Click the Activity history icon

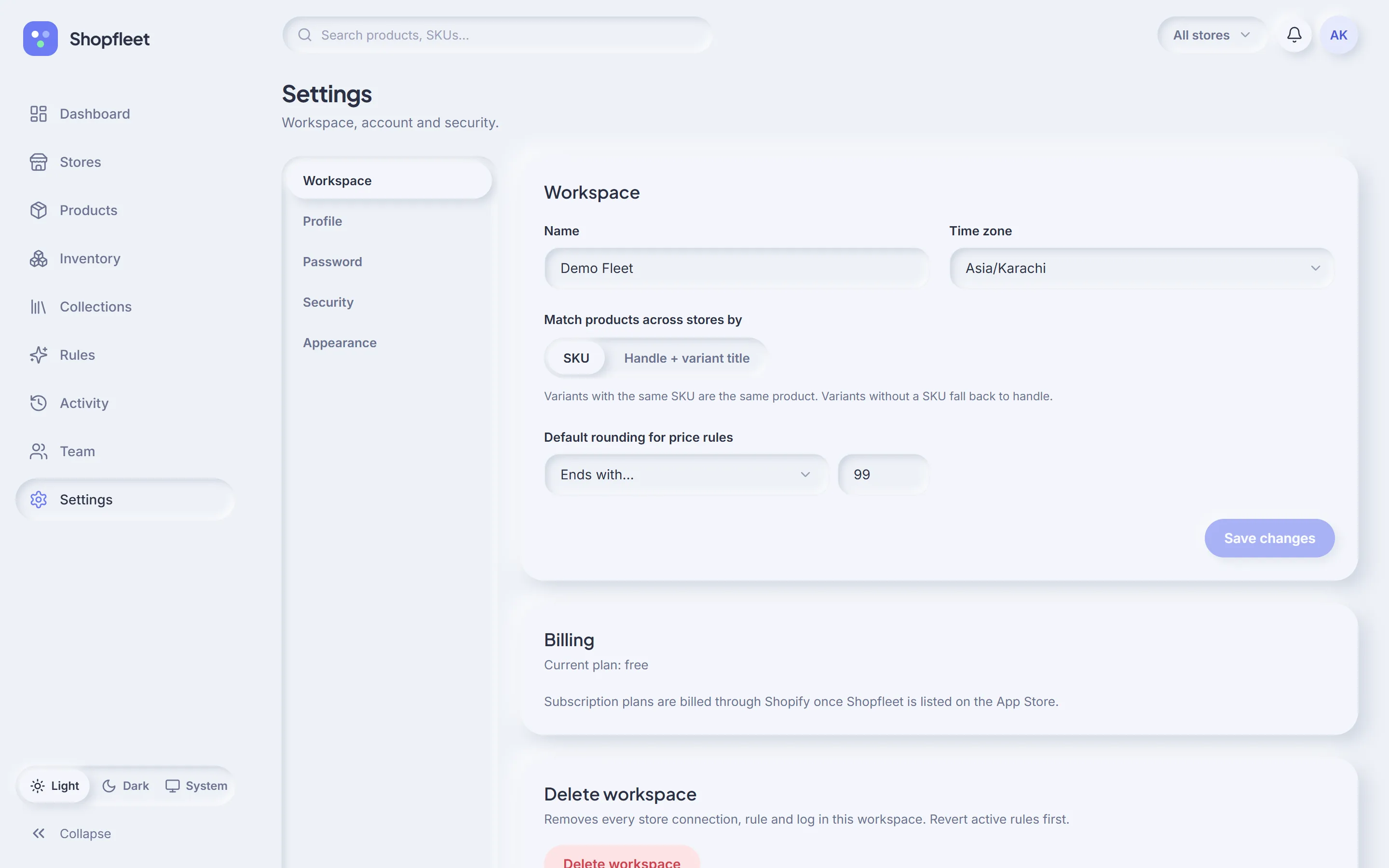click(39, 403)
